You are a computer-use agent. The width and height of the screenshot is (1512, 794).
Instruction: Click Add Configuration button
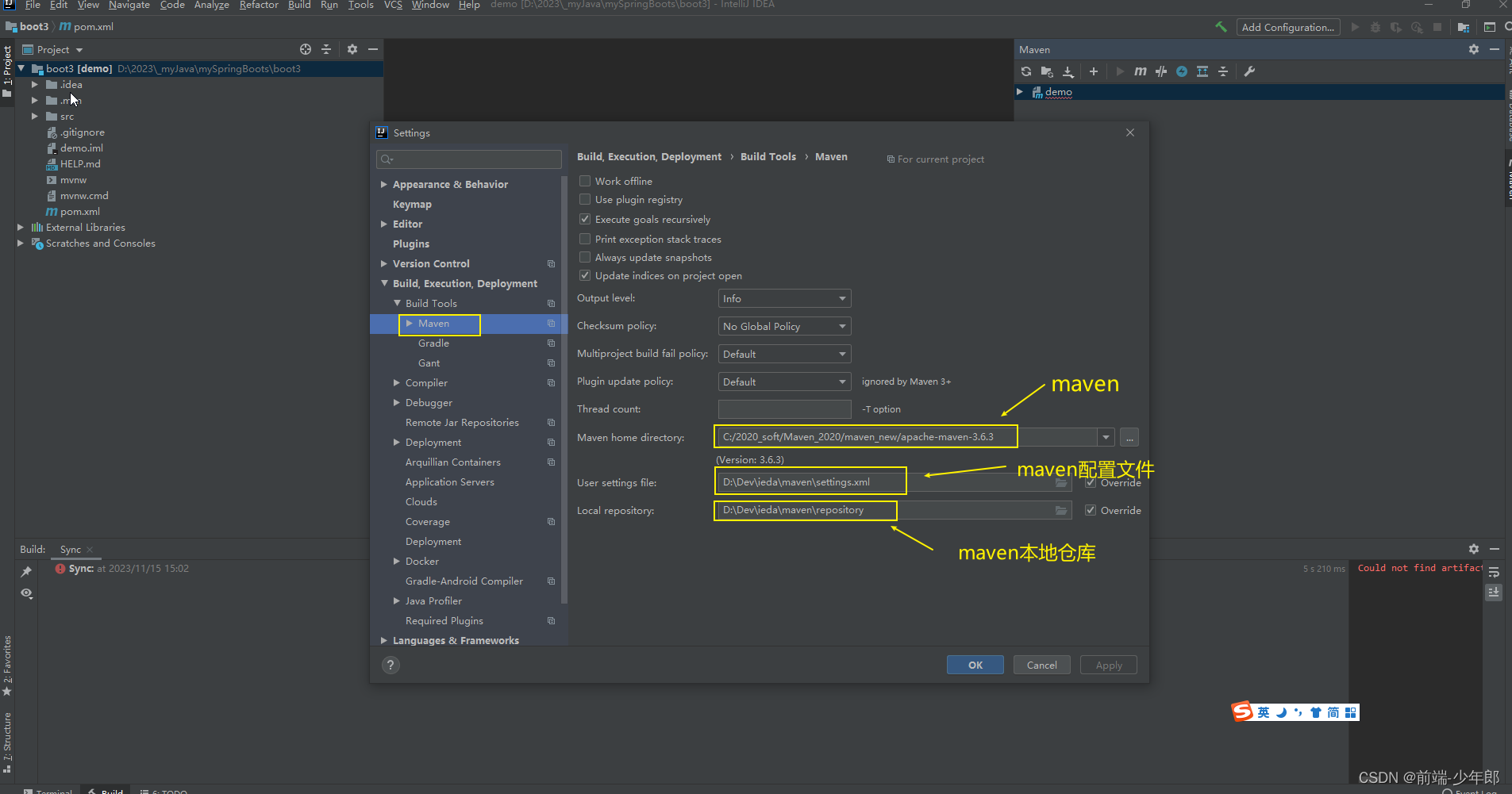[1288, 27]
